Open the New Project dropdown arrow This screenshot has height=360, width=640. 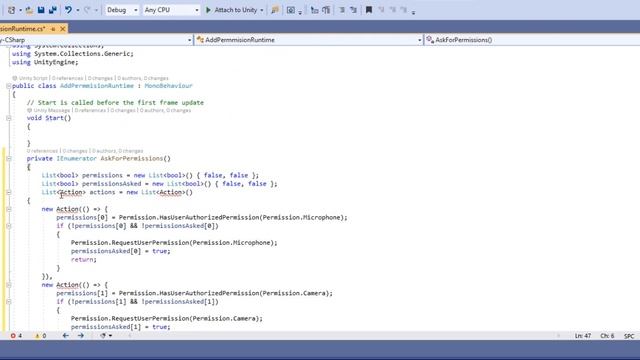tap(20, 10)
